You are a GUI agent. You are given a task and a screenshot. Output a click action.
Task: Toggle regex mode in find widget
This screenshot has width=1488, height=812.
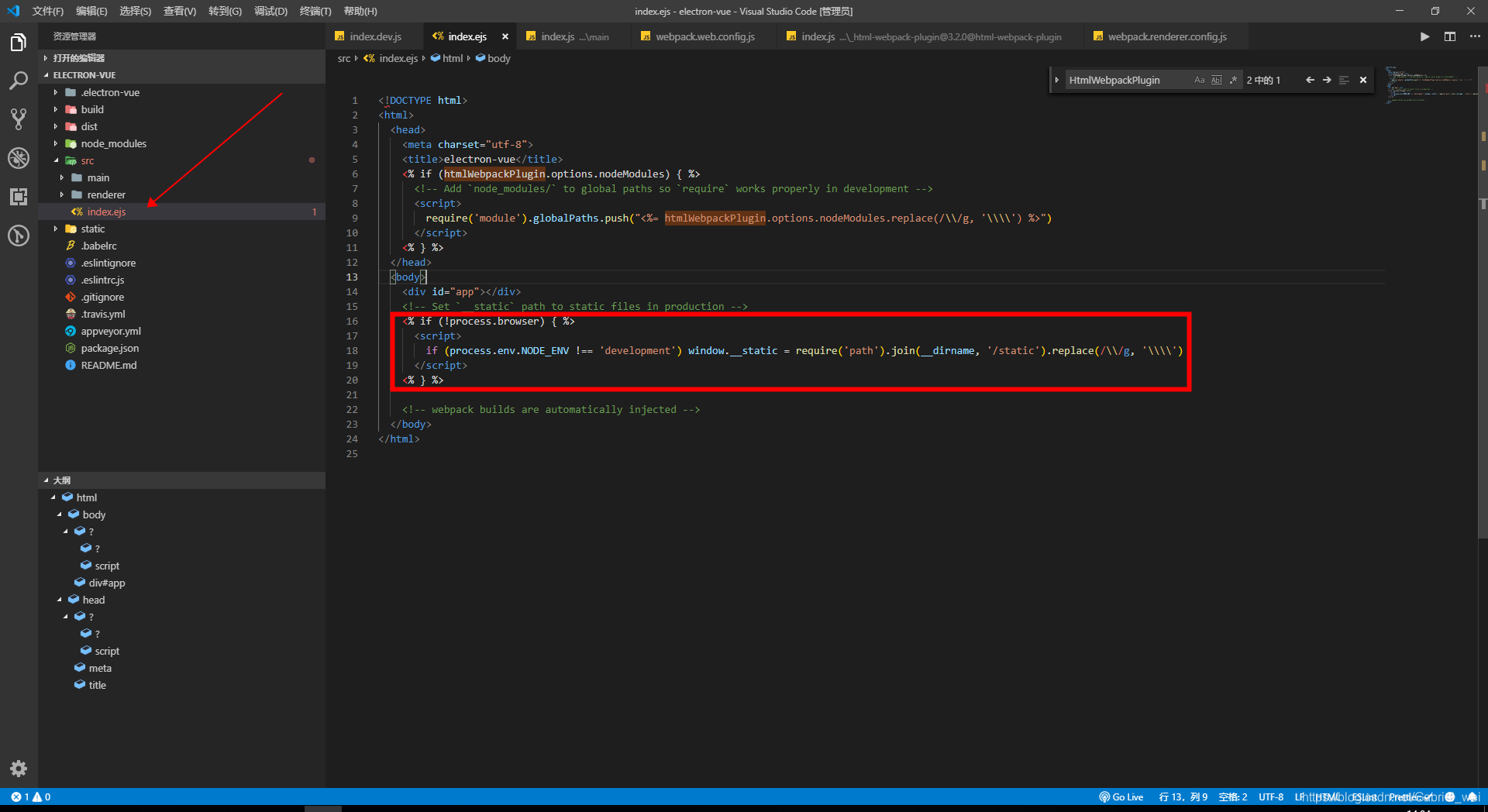(1233, 80)
